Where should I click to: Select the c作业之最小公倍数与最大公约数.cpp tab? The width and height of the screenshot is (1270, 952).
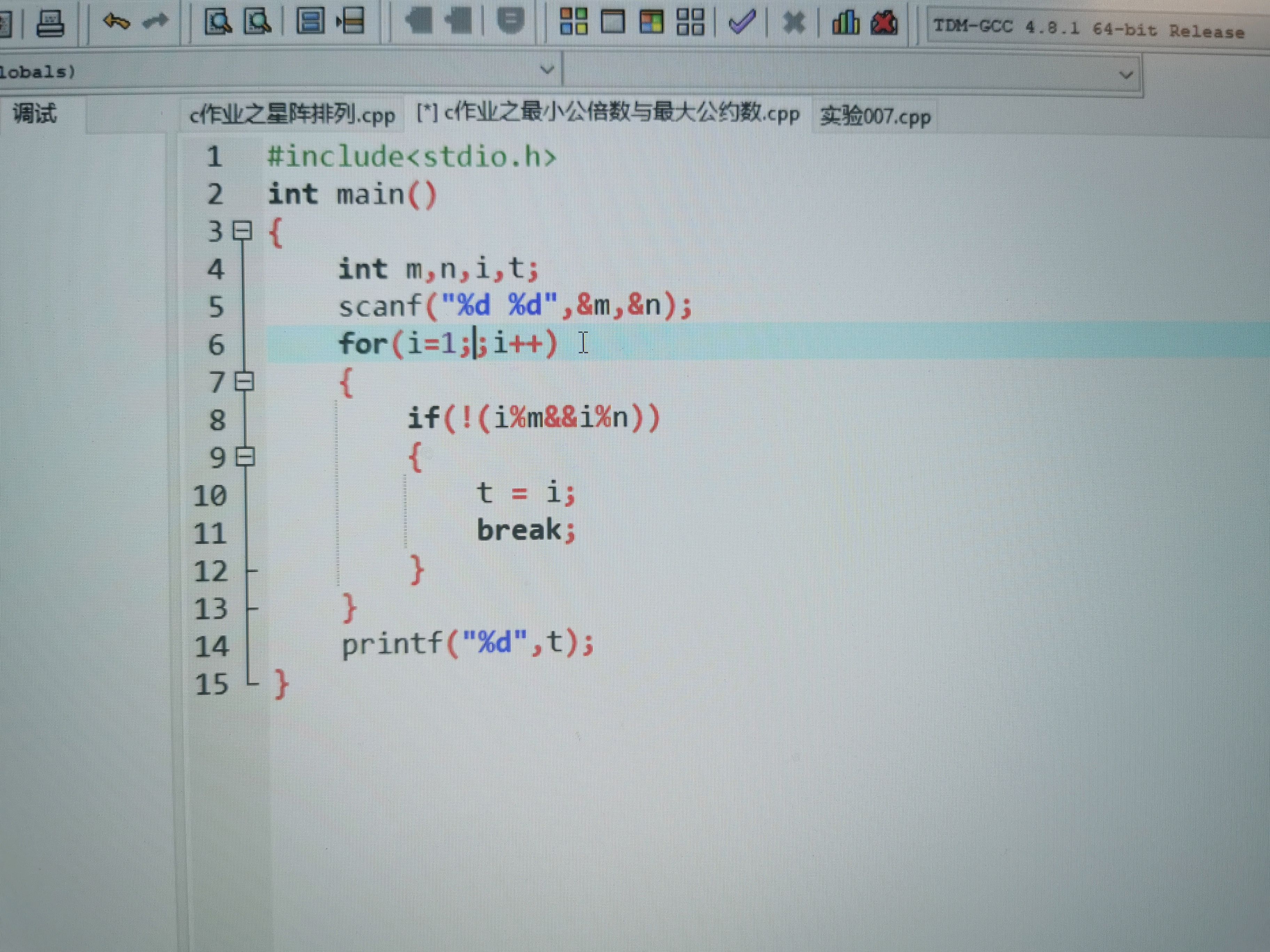607,112
